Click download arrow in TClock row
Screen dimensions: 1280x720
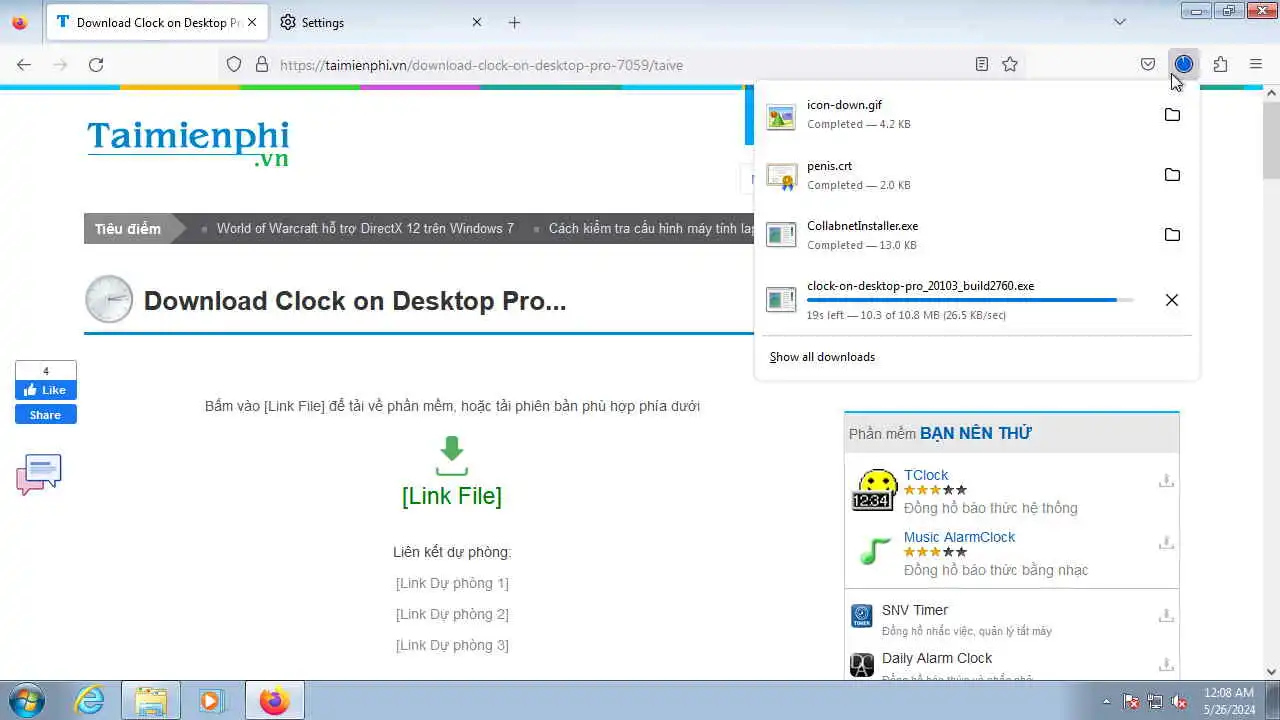pos(1166,481)
